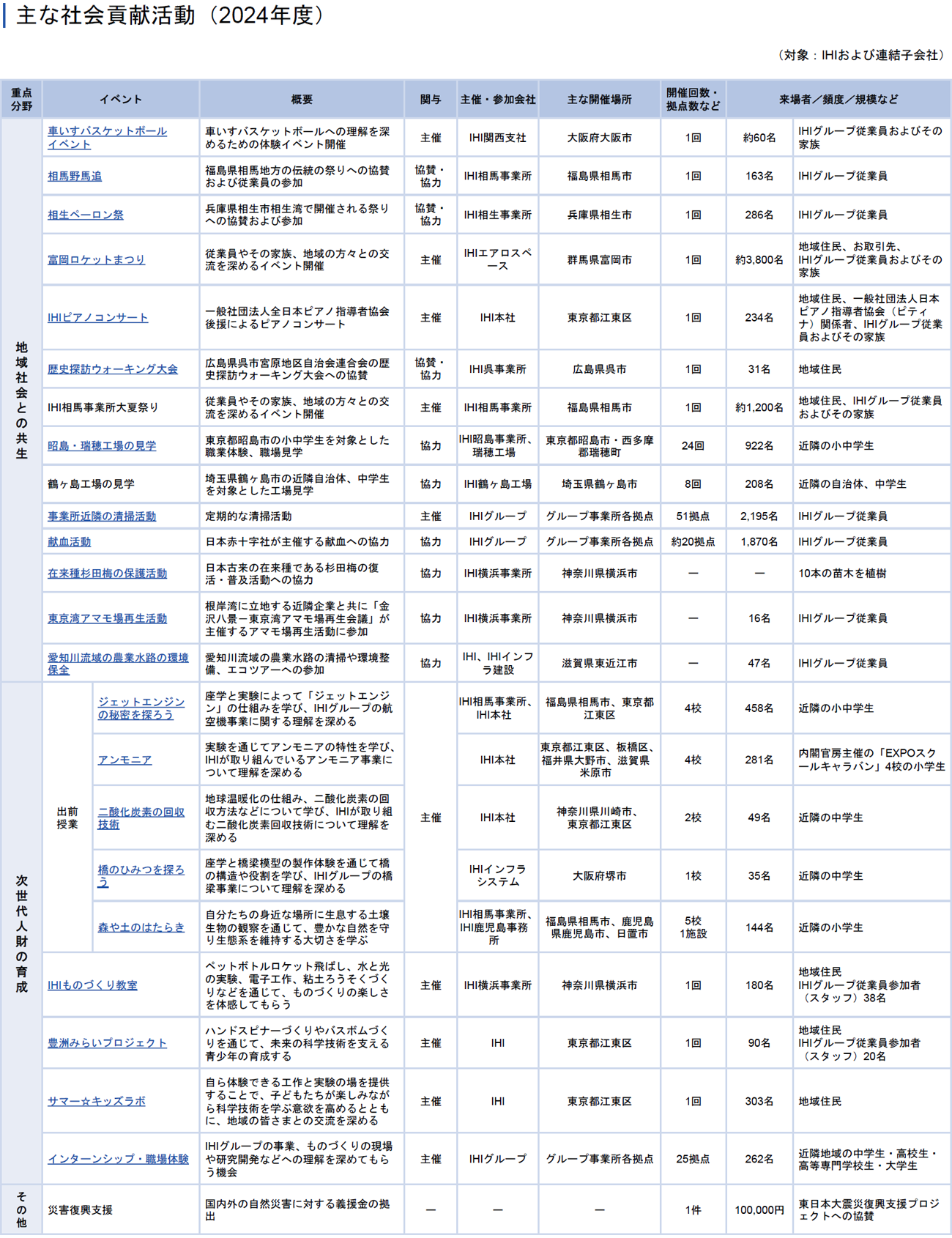
Task: Open the 相馬野馬追 link
Action: coord(75,177)
